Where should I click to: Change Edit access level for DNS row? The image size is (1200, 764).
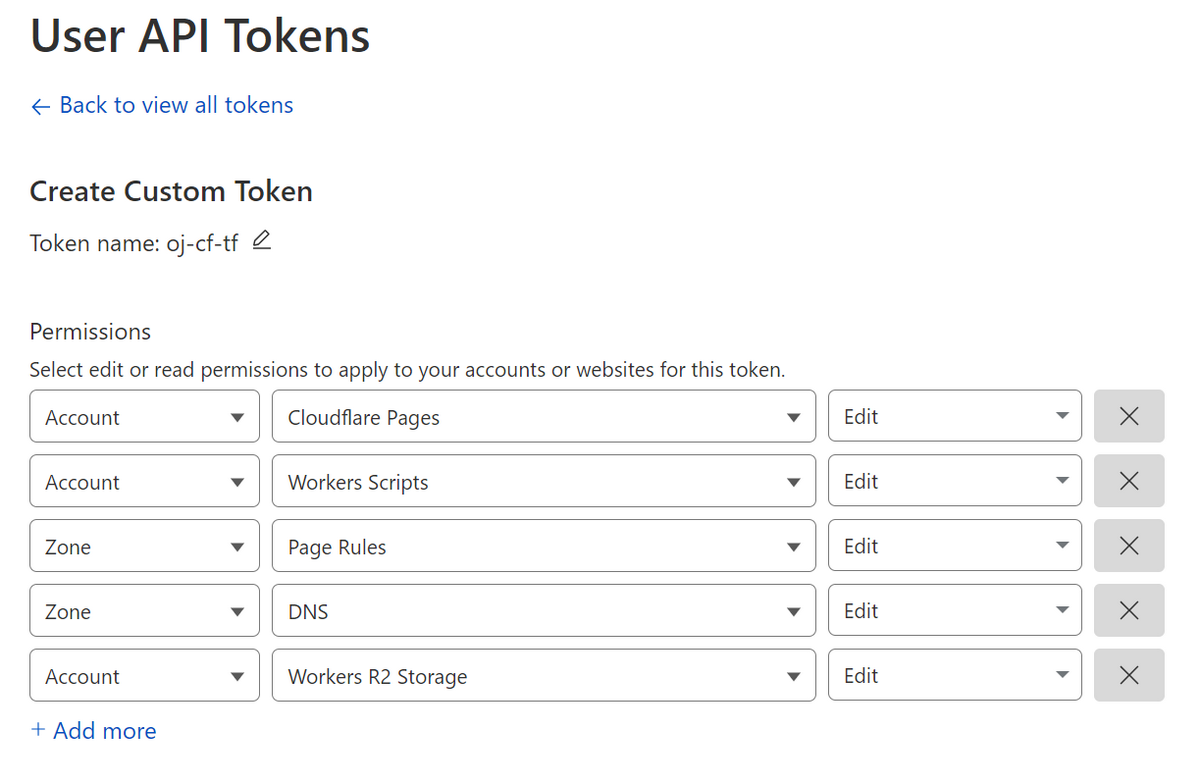[955, 611]
